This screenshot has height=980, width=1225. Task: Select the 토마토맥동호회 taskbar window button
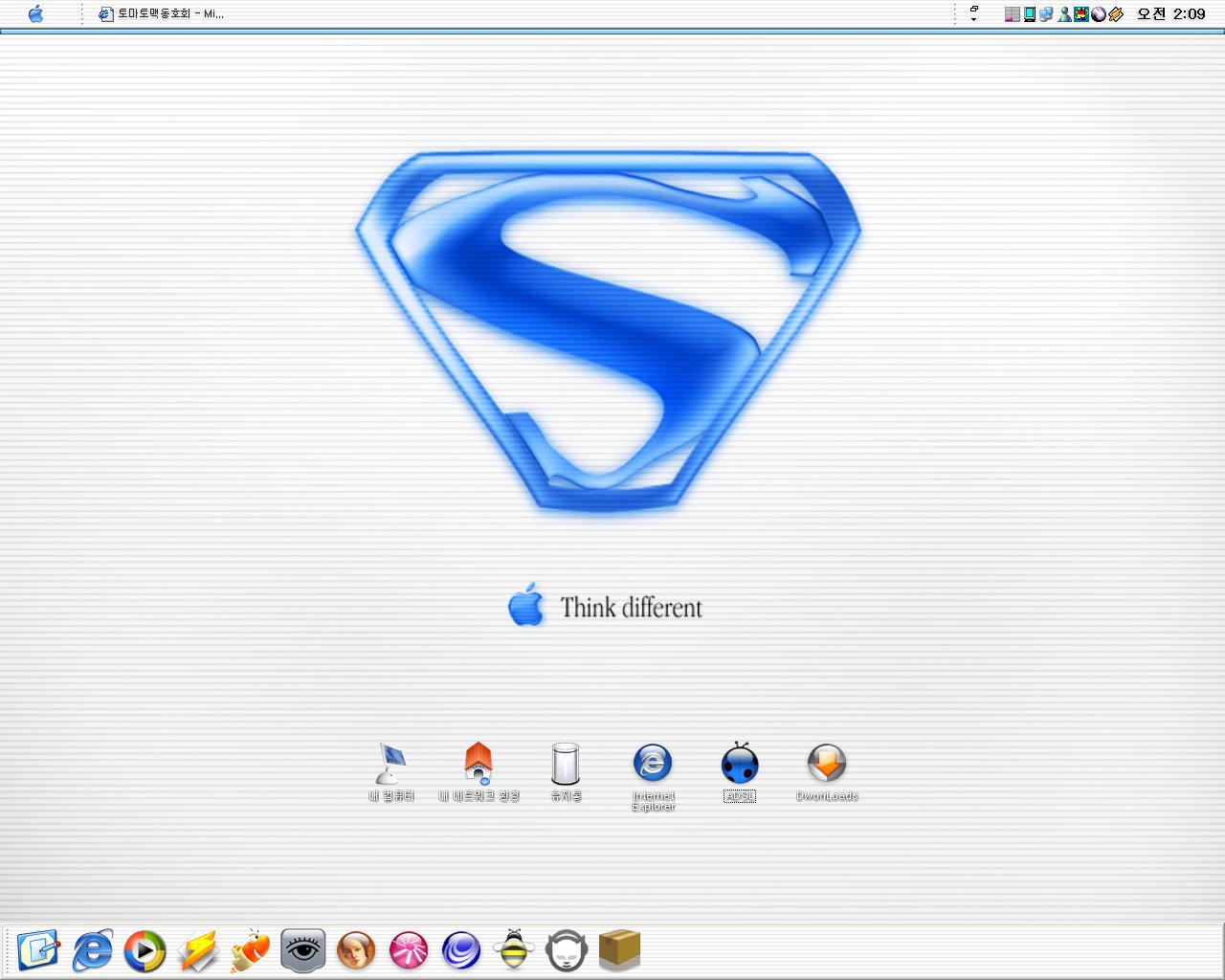pos(161,14)
